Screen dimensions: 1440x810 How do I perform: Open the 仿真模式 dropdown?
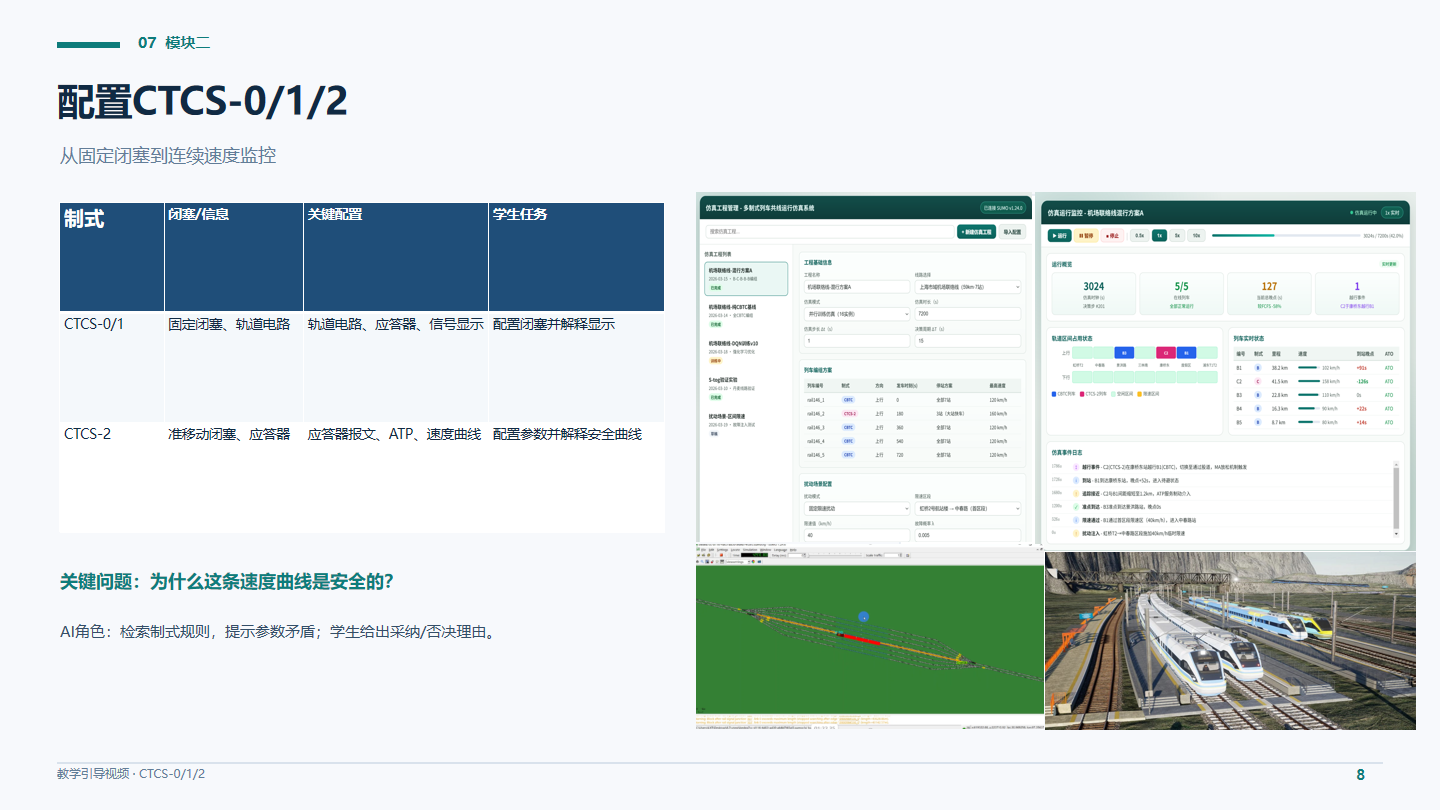coord(857,313)
